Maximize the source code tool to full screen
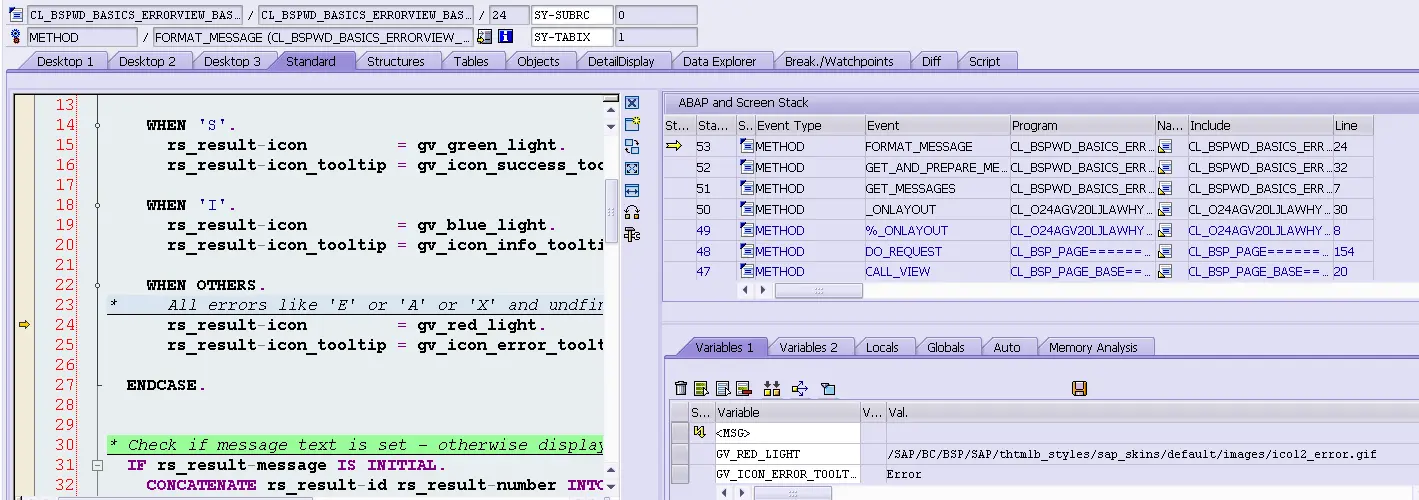The width and height of the screenshot is (1419, 500). point(632,168)
